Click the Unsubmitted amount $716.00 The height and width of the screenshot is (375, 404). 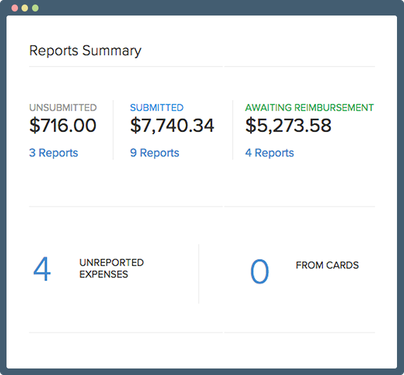(63, 125)
